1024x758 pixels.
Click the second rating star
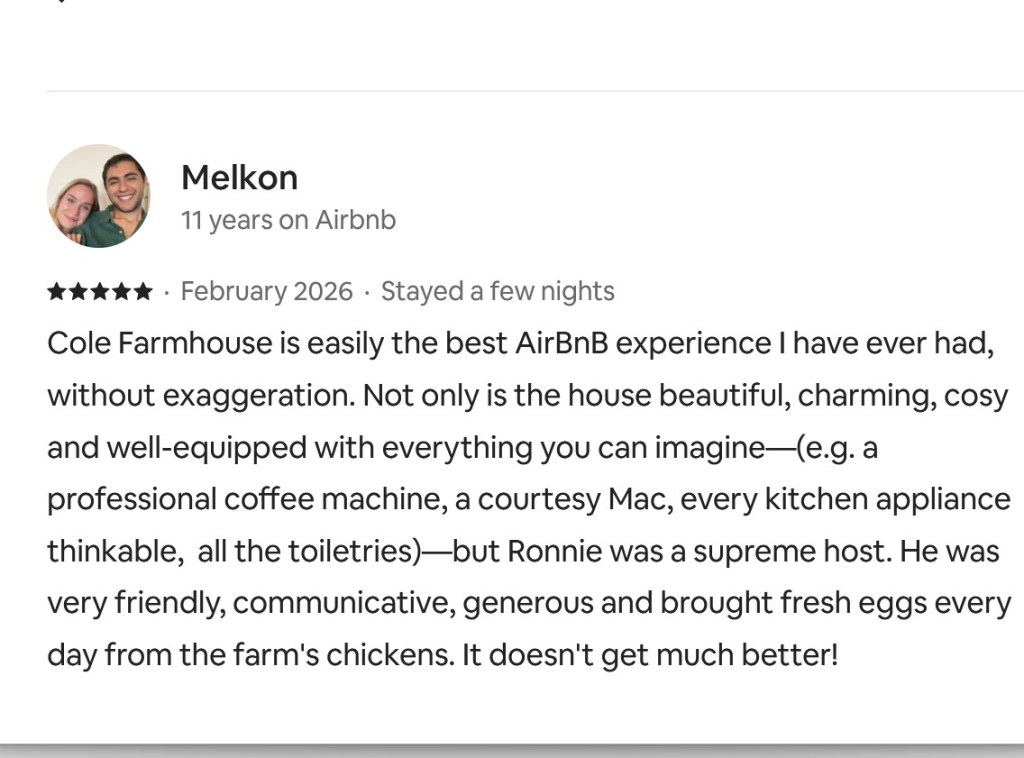[78, 292]
